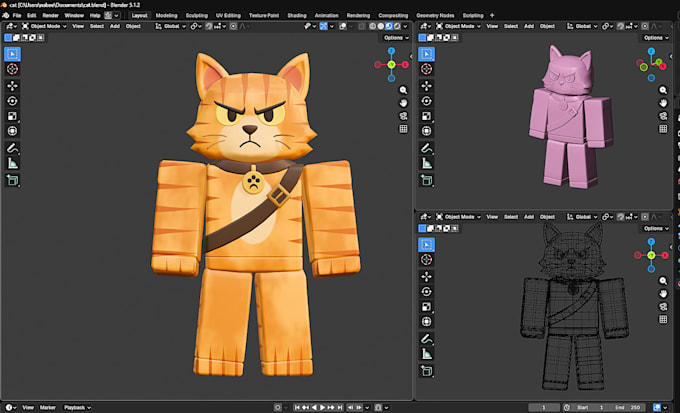This screenshot has width=680, height=413.
Task: Activate the Move tool in the main viewport
Action: point(12,86)
